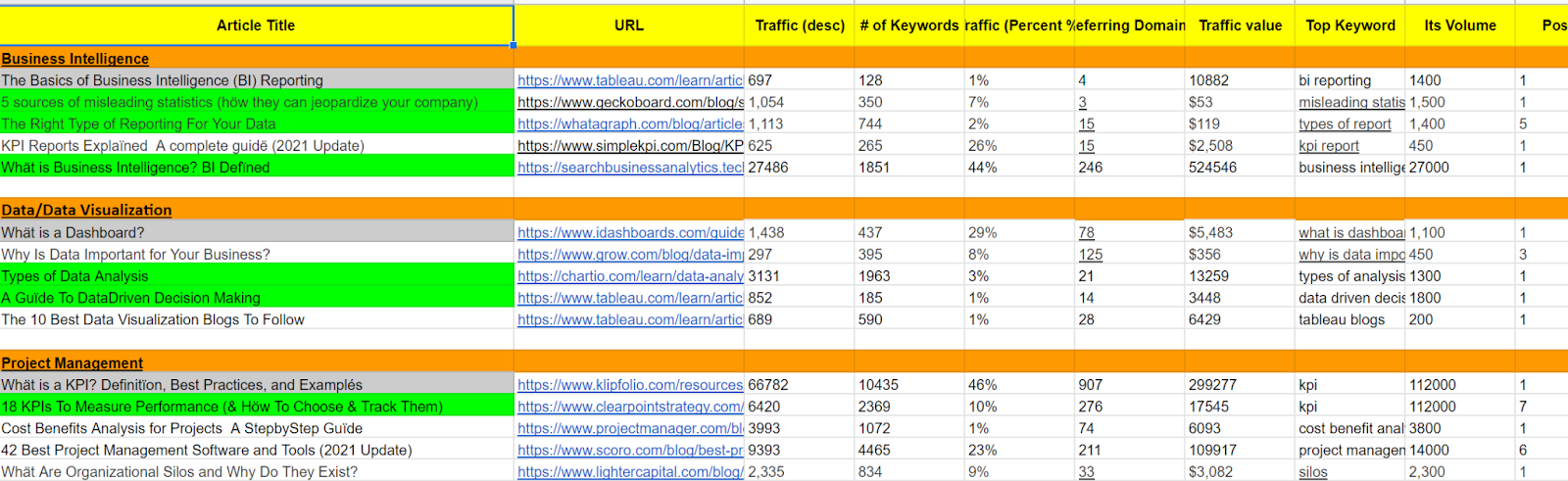Open the clearpointstrategy.com link
The image size is (1568, 481).
(630, 407)
